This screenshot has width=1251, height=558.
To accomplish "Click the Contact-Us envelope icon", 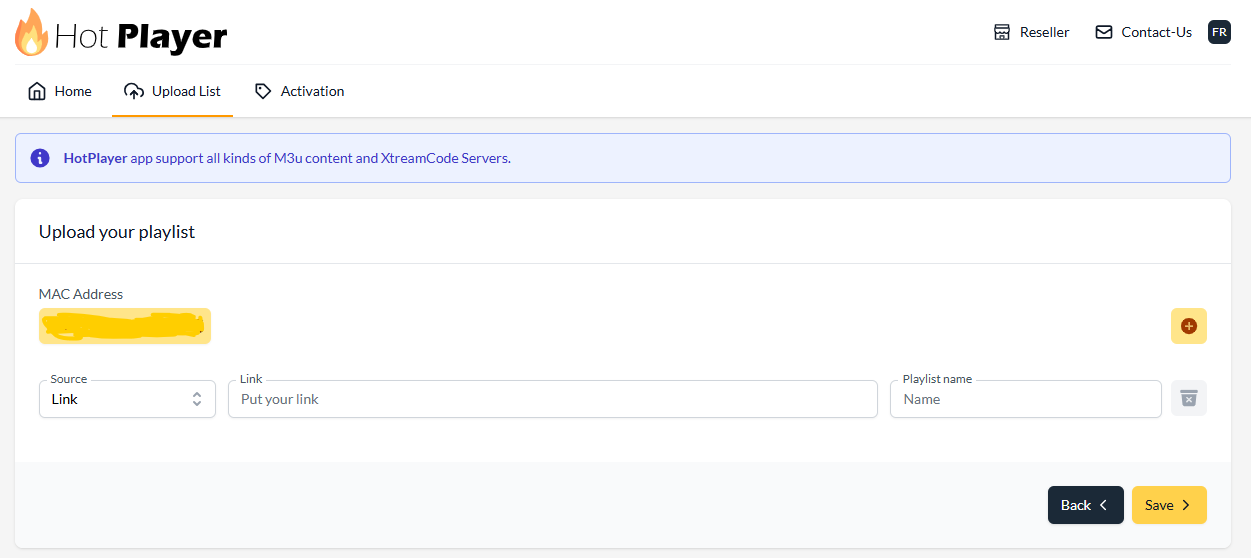I will 1104,32.
